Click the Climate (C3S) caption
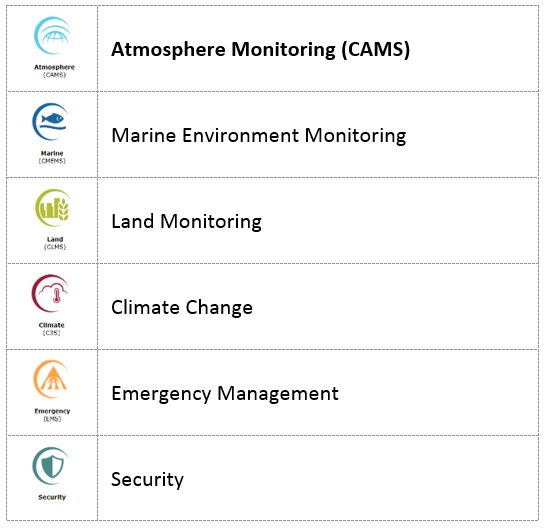Screen dimensions: 544x528 point(52,329)
